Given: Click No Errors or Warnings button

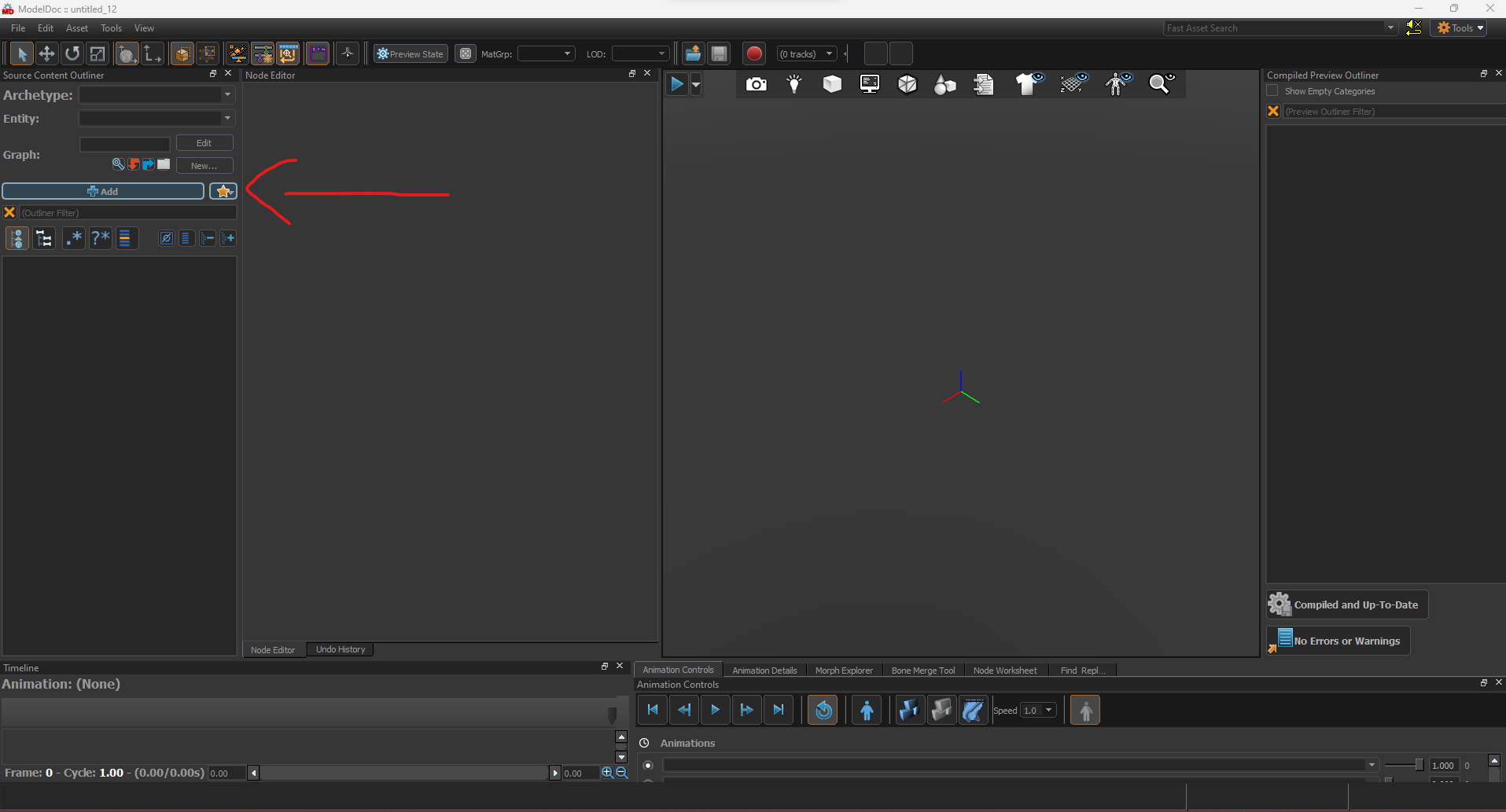Looking at the screenshot, I should point(1338,641).
